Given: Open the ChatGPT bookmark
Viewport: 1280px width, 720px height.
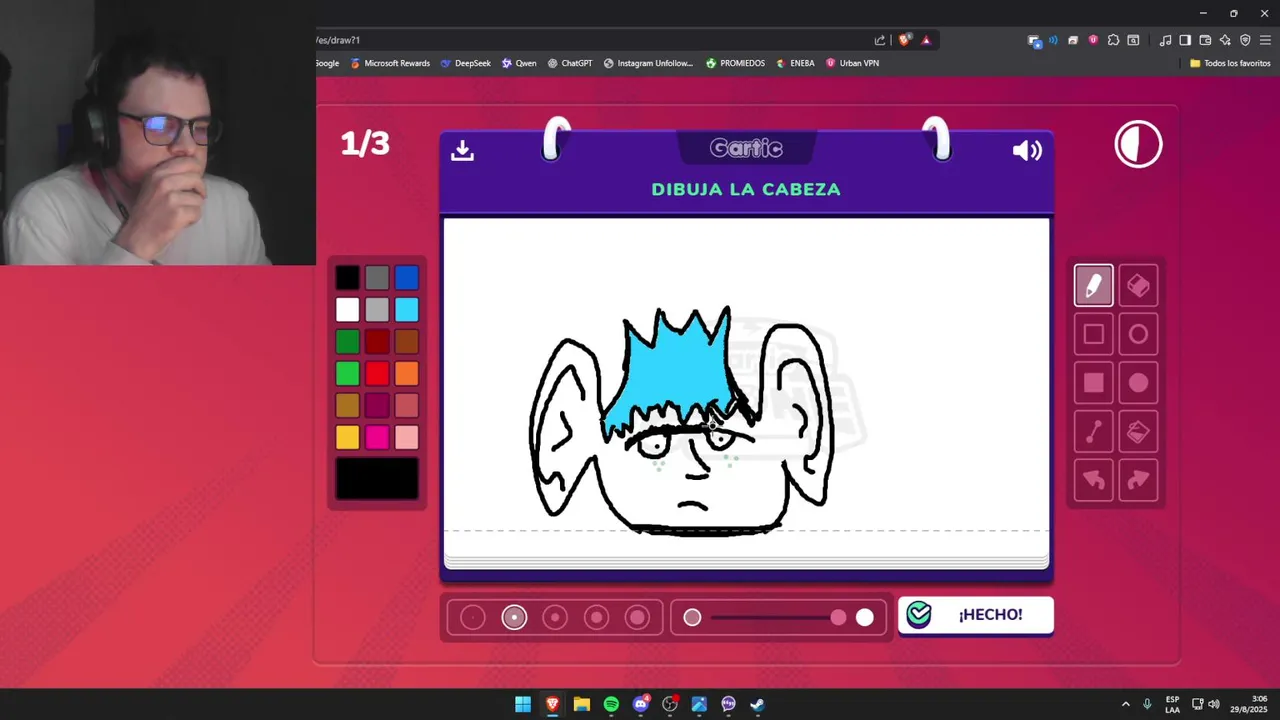Looking at the screenshot, I should click(x=569, y=63).
